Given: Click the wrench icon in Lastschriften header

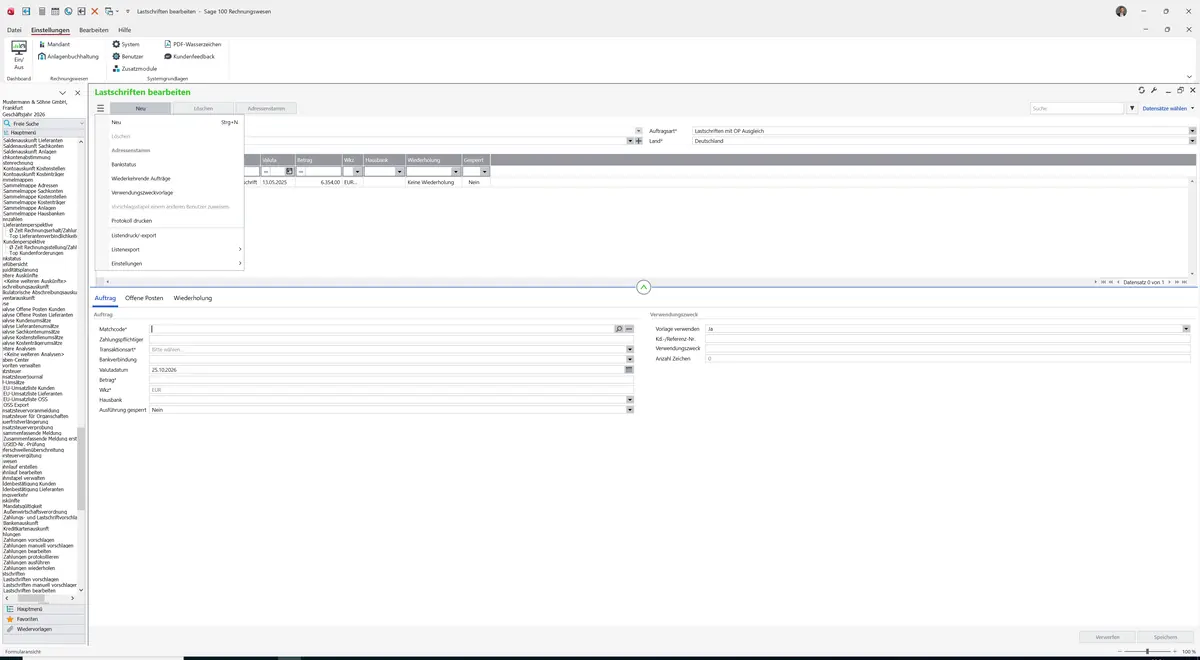Looking at the screenshot, I should (1153, 90).
